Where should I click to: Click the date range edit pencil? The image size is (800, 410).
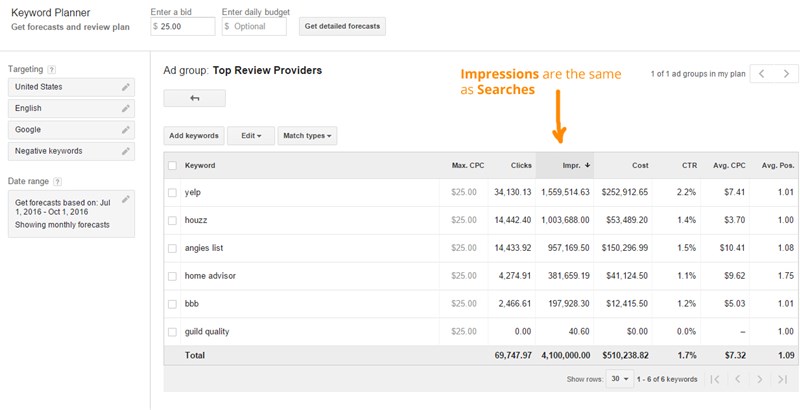coord(125,200)
